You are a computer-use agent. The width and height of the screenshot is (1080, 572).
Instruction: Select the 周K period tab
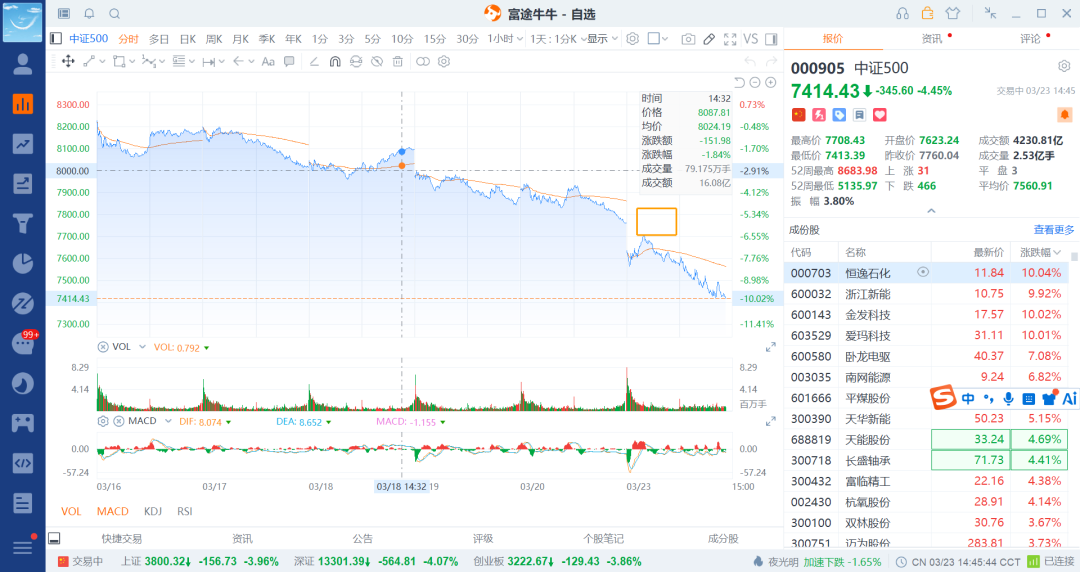point(214,39)
